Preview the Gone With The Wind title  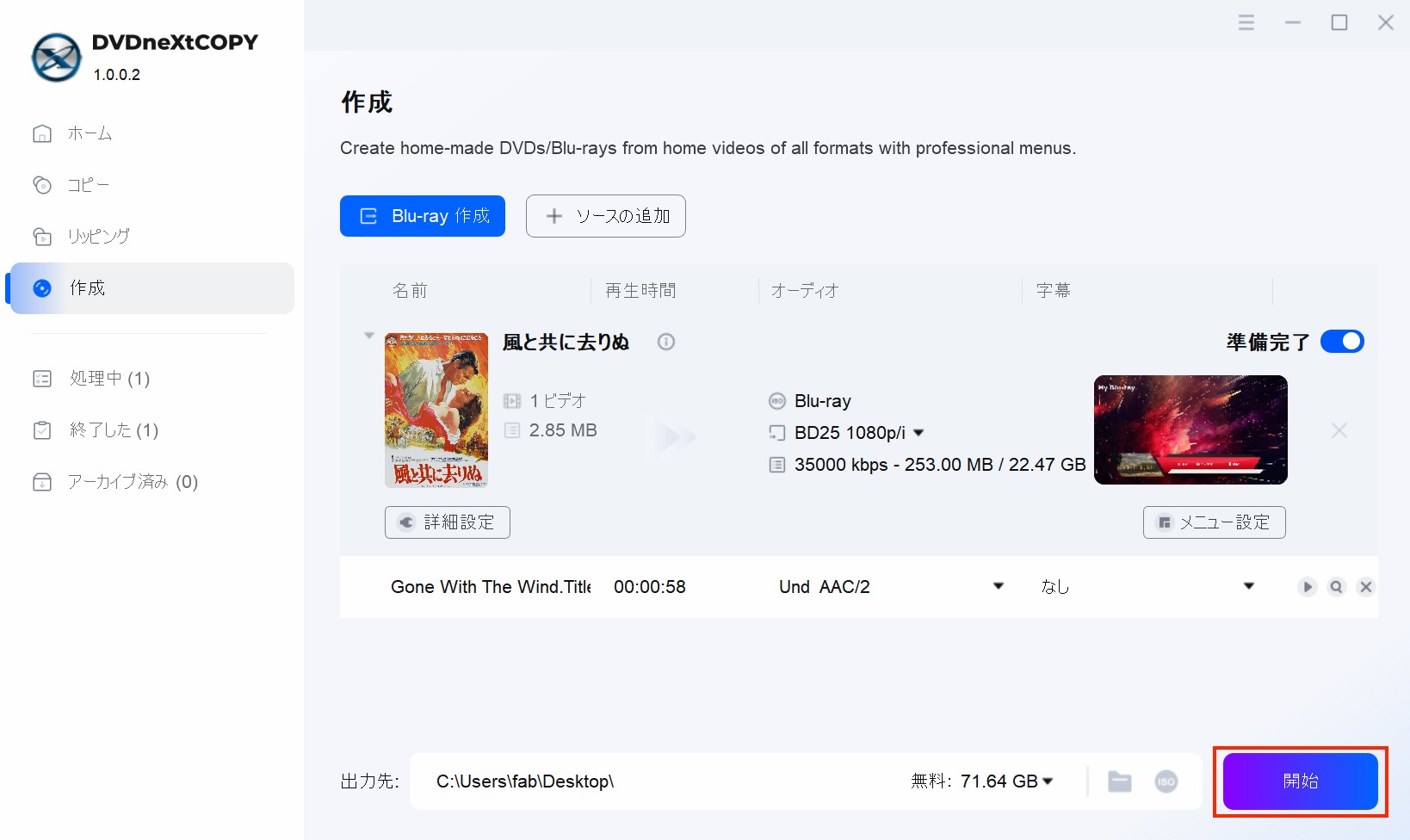(x=1308, y=587)
